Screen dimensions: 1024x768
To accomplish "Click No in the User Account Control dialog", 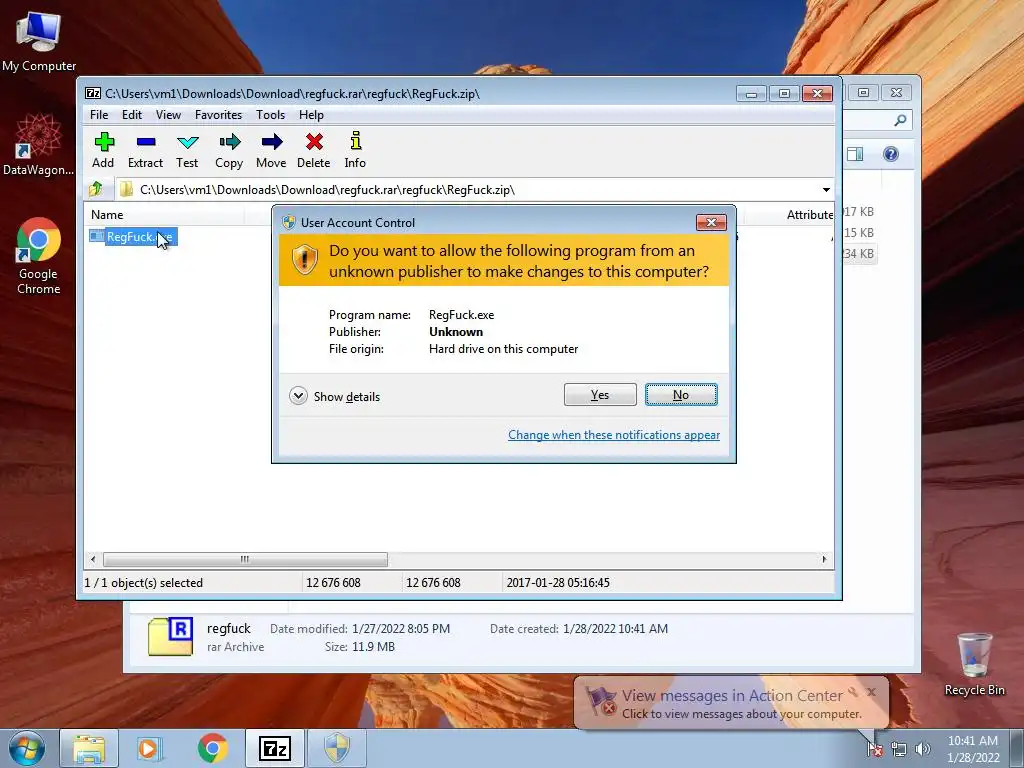I will [x=681, y=394].
